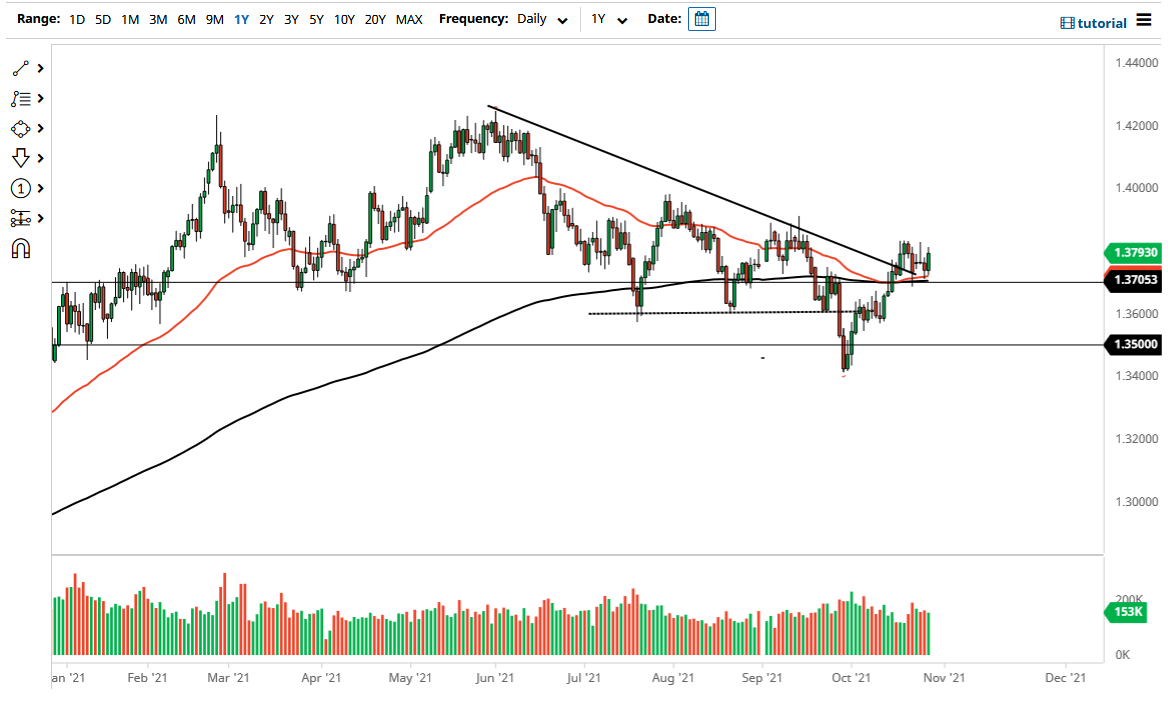Select the numbered callout tool
The height and width of the screenshot is (704, 1168).
[18, 188]
